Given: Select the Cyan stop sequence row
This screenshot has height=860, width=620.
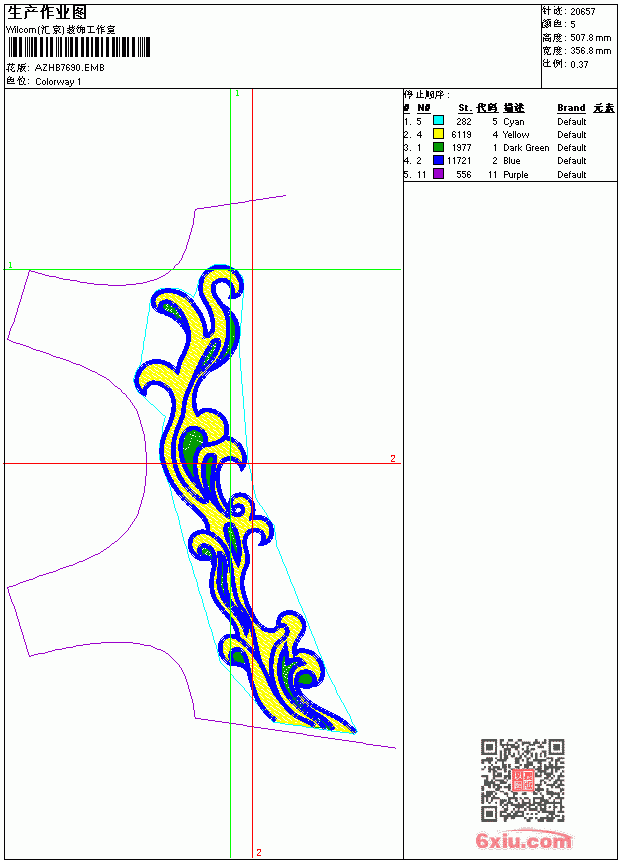Looking at the screenshot, I should tap(510, 121).
